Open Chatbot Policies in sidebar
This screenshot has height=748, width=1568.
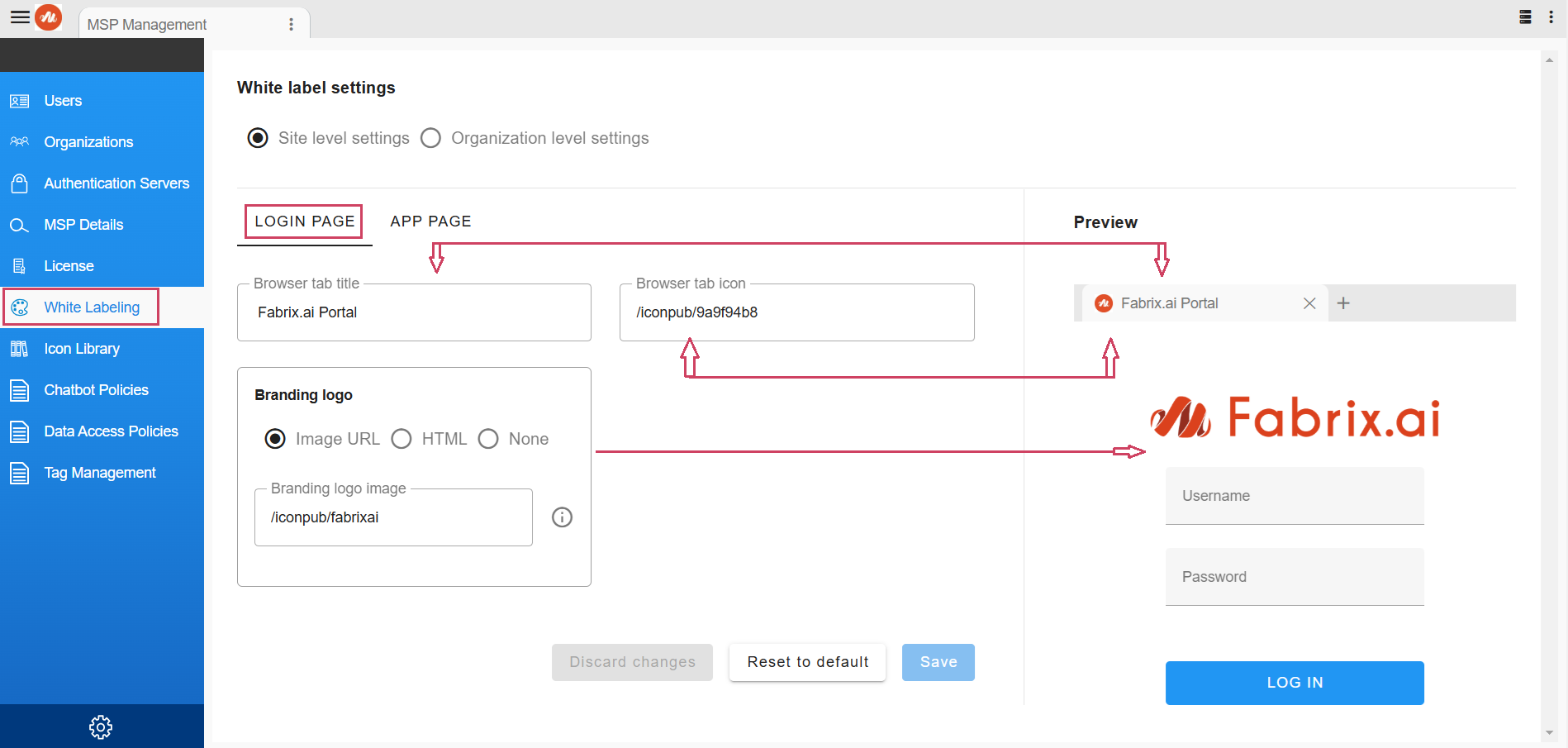96,390
